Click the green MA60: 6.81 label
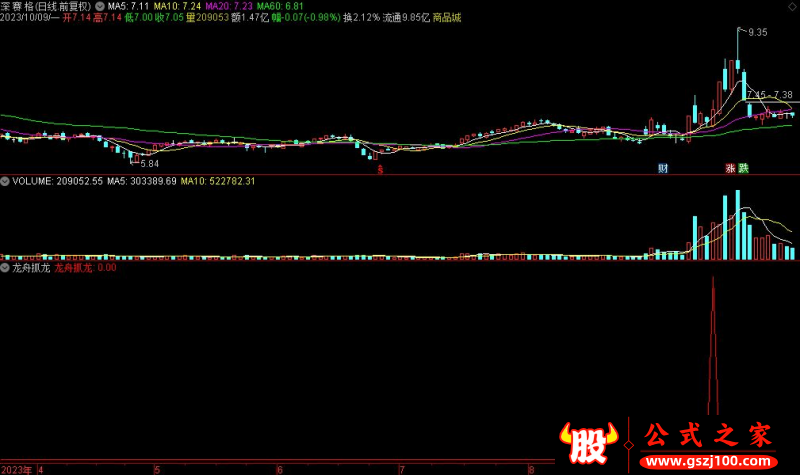 pyautogui.click(x=280, y=7)
